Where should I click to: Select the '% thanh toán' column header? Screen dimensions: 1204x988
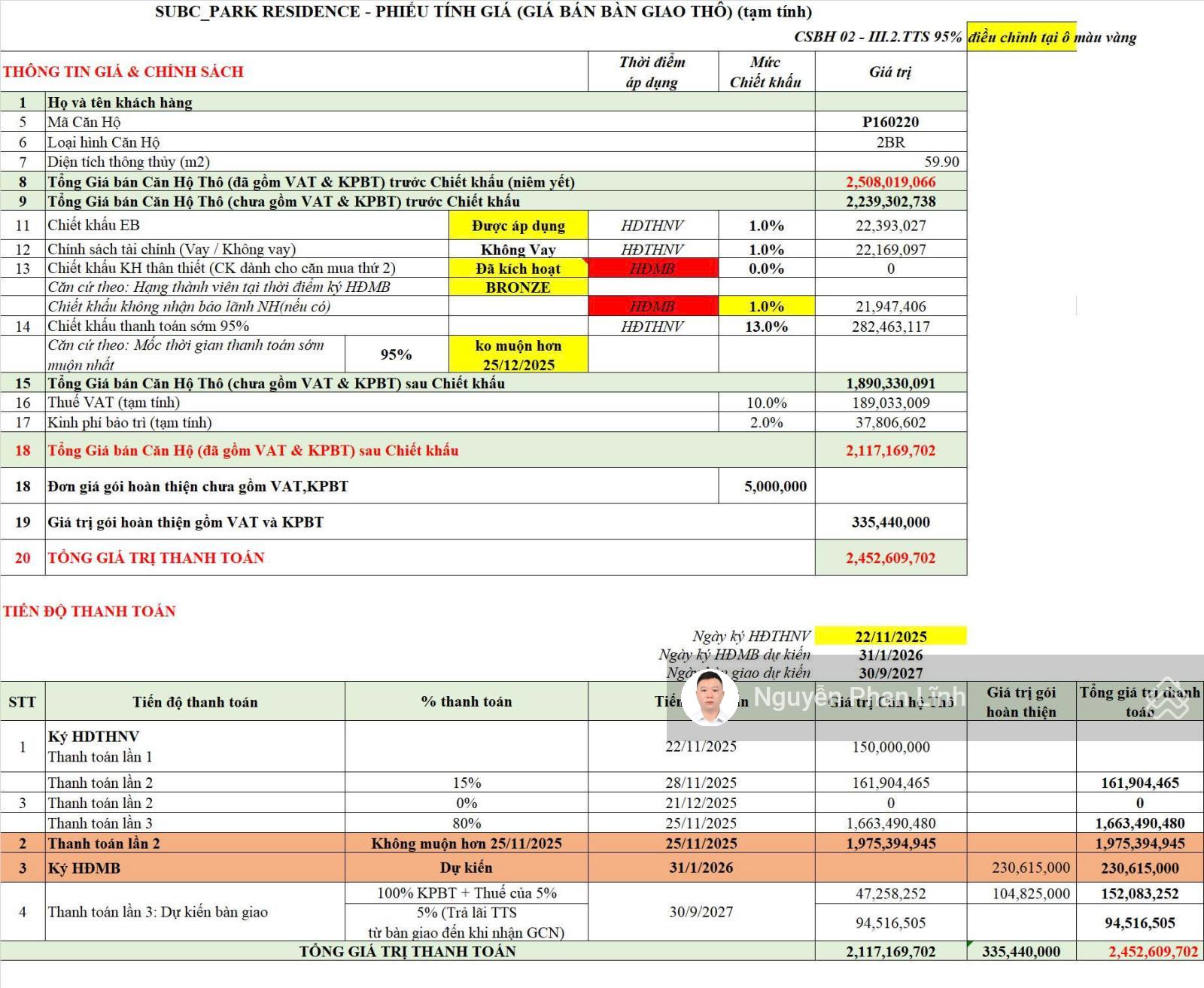[466, 702]
